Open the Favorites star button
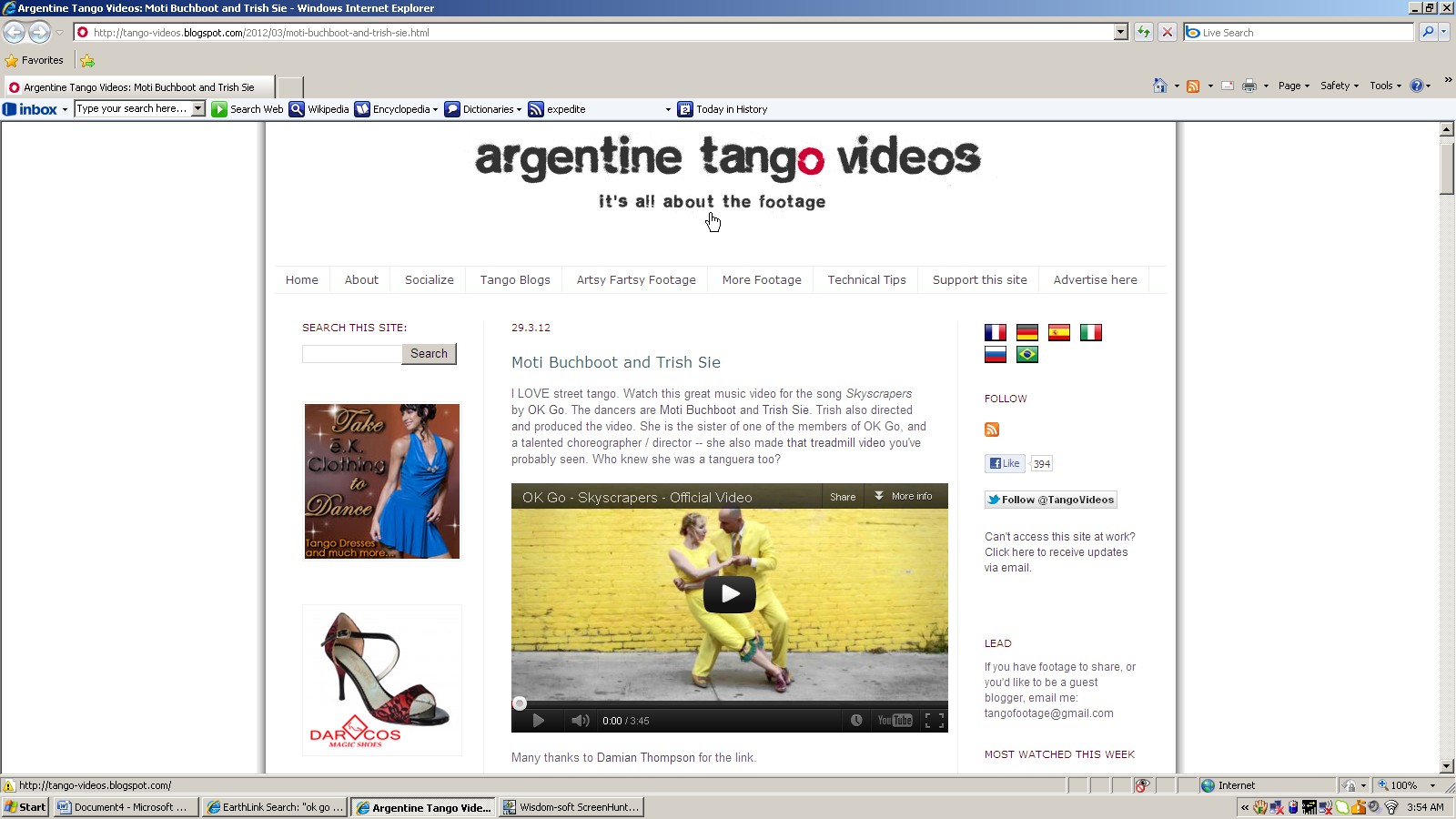This screenshot has width=1456, height=819. point(35,60)
